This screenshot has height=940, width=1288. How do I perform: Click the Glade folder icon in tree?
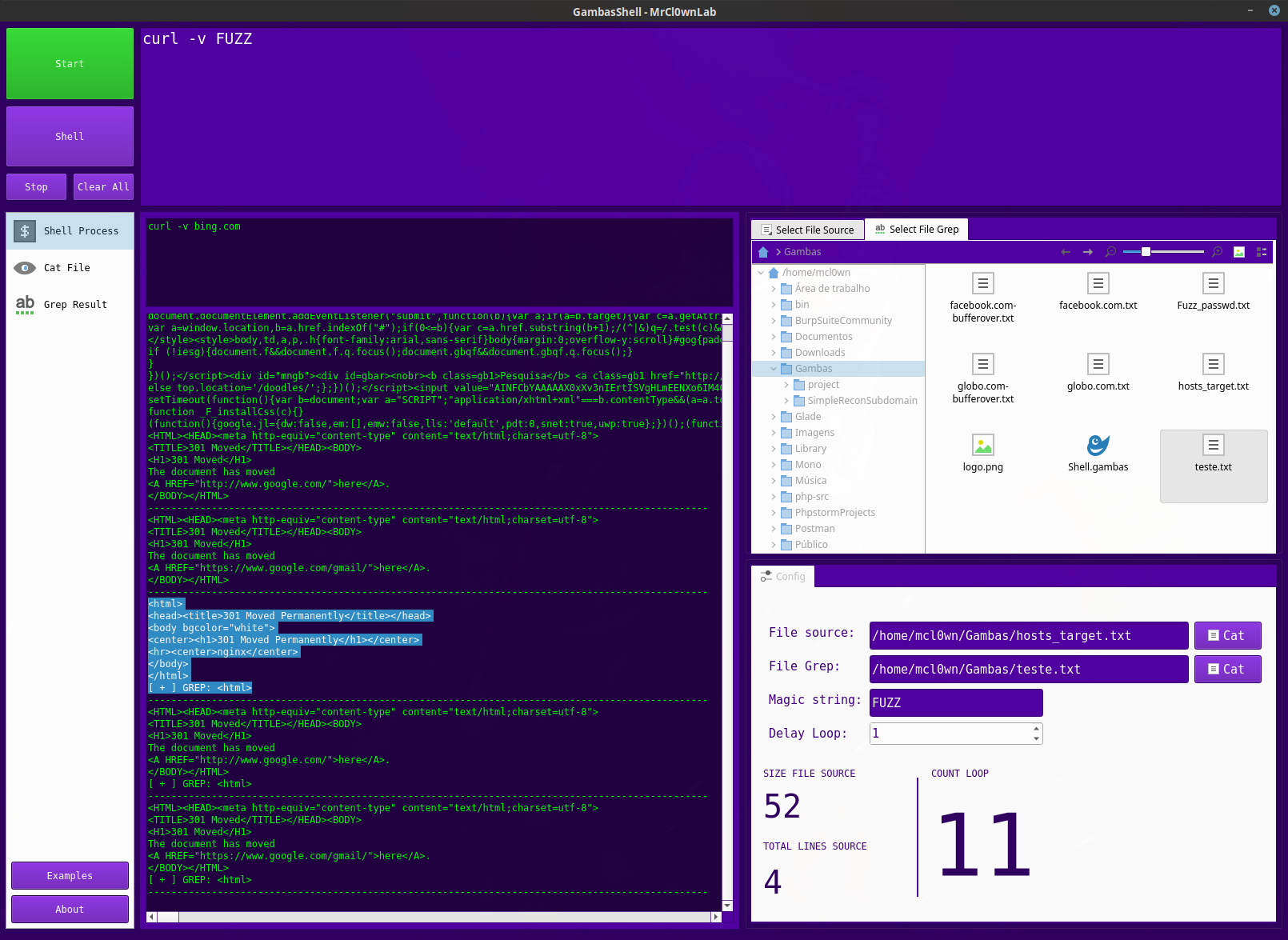786,417
